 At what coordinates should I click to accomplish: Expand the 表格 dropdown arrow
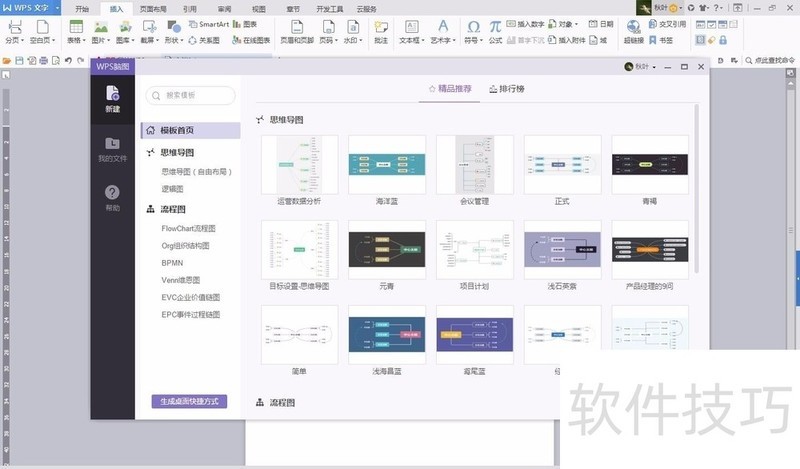(x=84, y=40)
